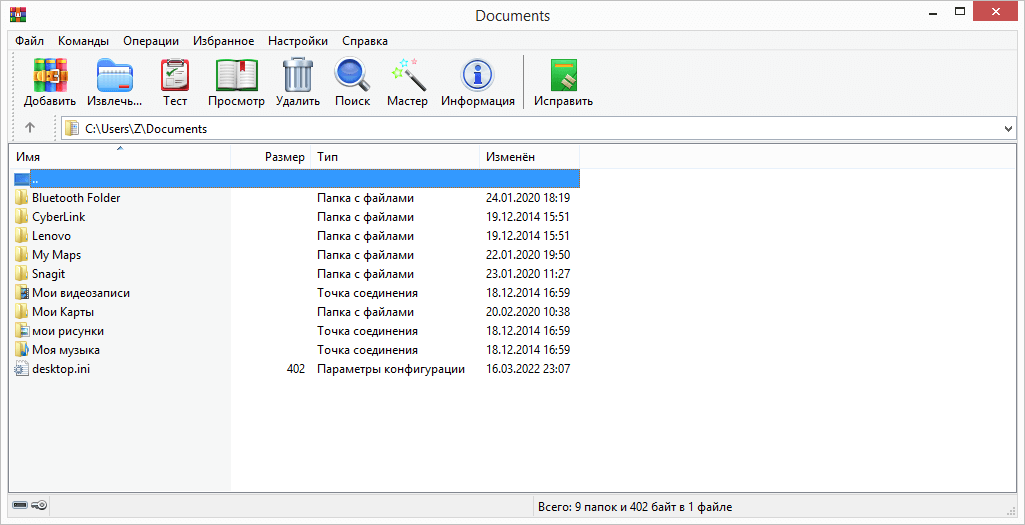
Task: Run the Тест archive check icon
Action: point(175,76)
